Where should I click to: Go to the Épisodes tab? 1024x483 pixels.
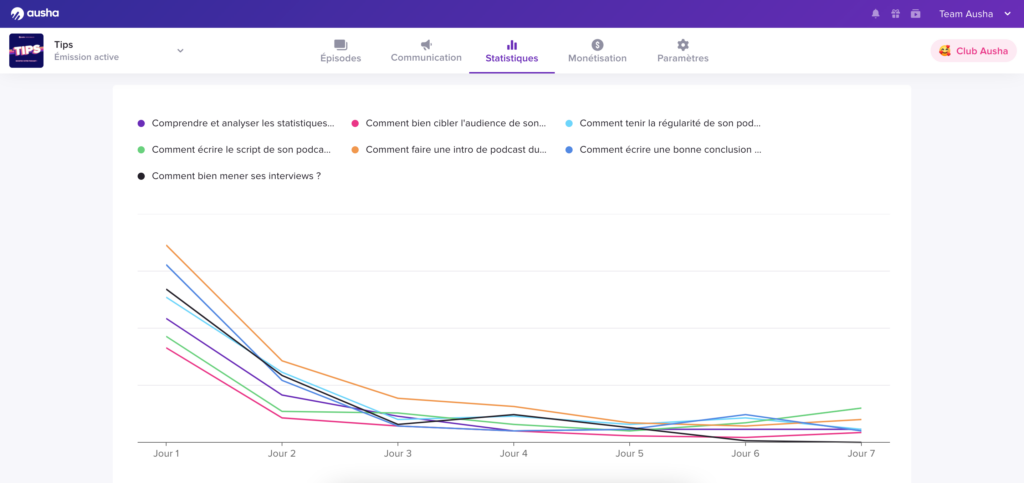tap(340, 51)
